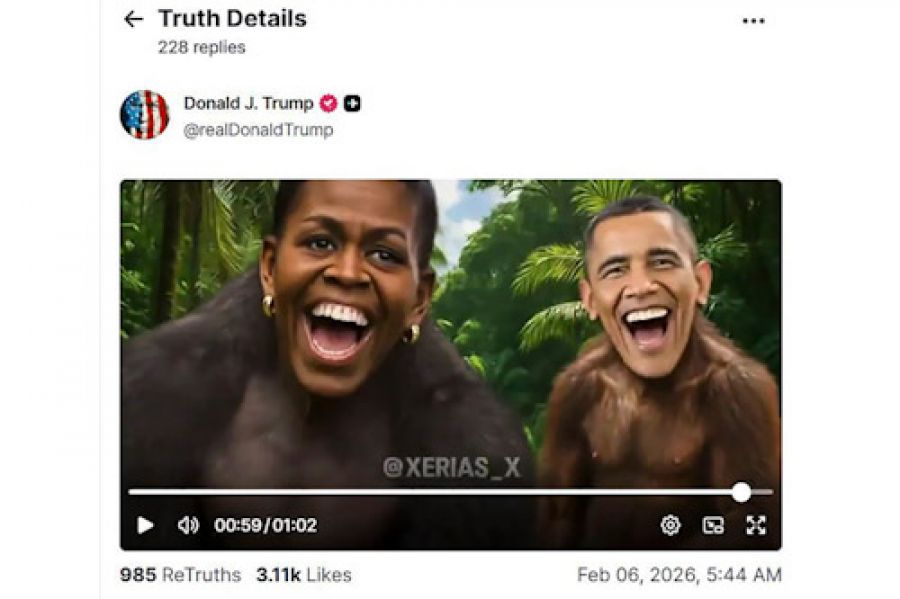Open the three-dot more options menu

[x=753, y=21]
